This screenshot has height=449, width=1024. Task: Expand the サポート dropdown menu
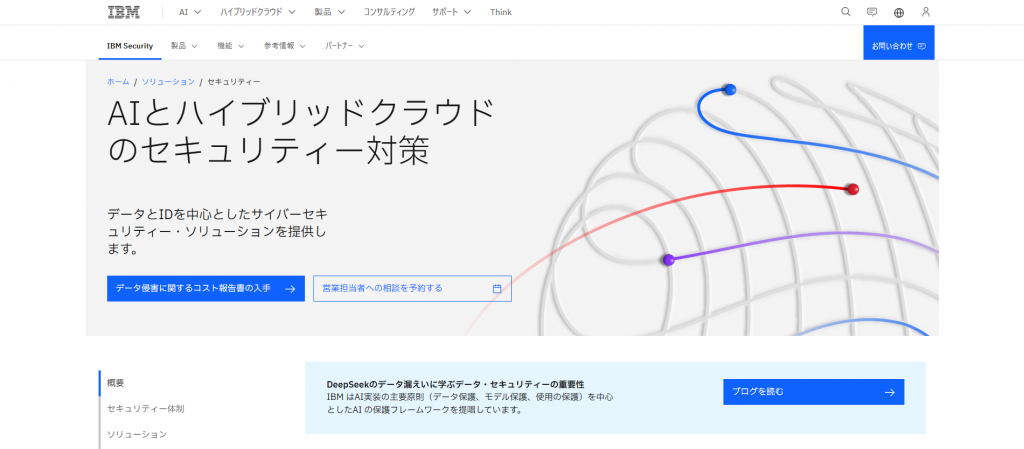[x=451, y=12]
